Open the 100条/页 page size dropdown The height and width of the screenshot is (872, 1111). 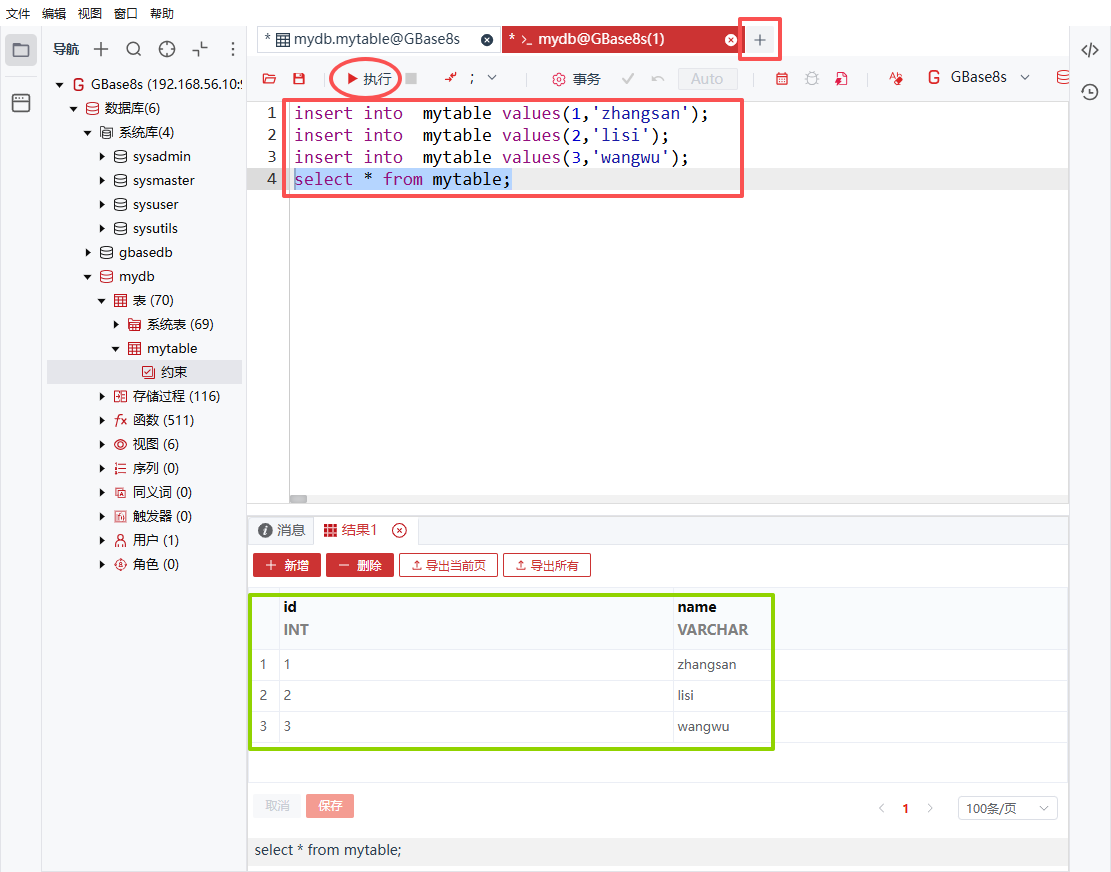(x=1007, y=808)
